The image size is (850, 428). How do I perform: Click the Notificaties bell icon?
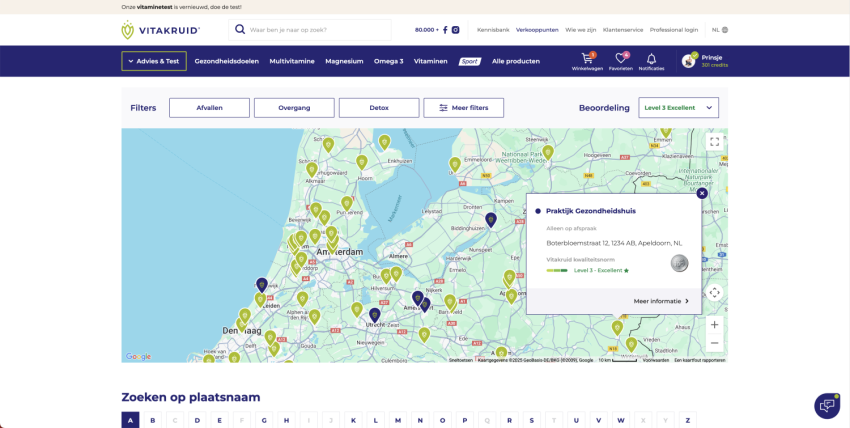651,61
